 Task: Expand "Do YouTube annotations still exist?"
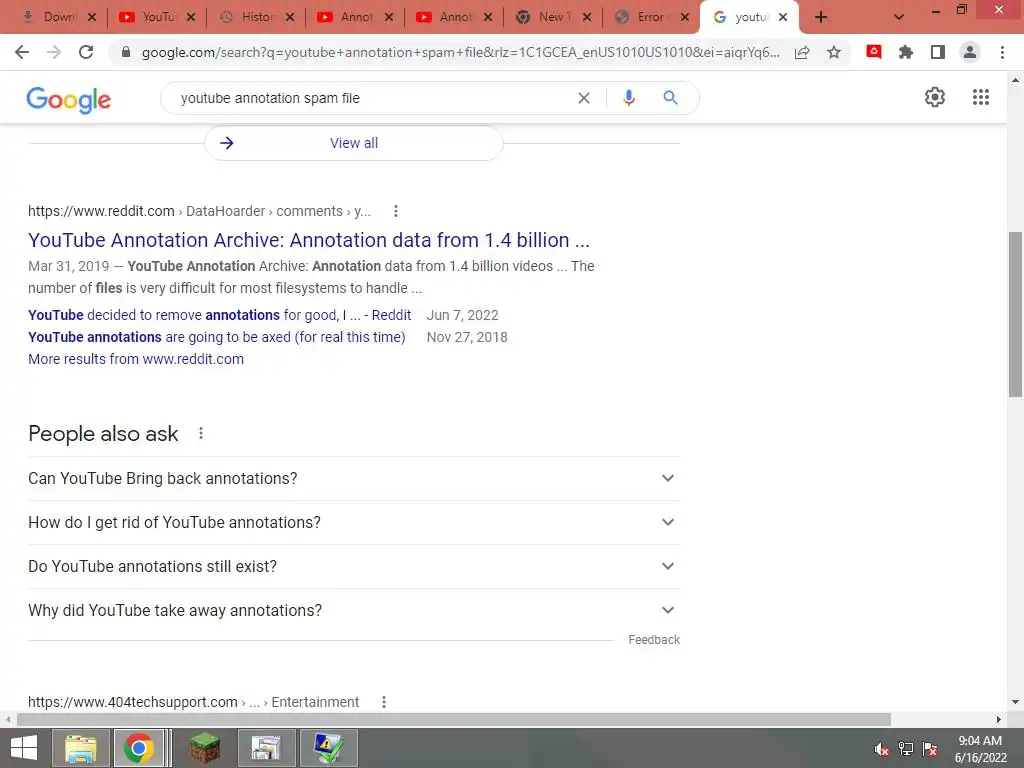click(354, 566)
